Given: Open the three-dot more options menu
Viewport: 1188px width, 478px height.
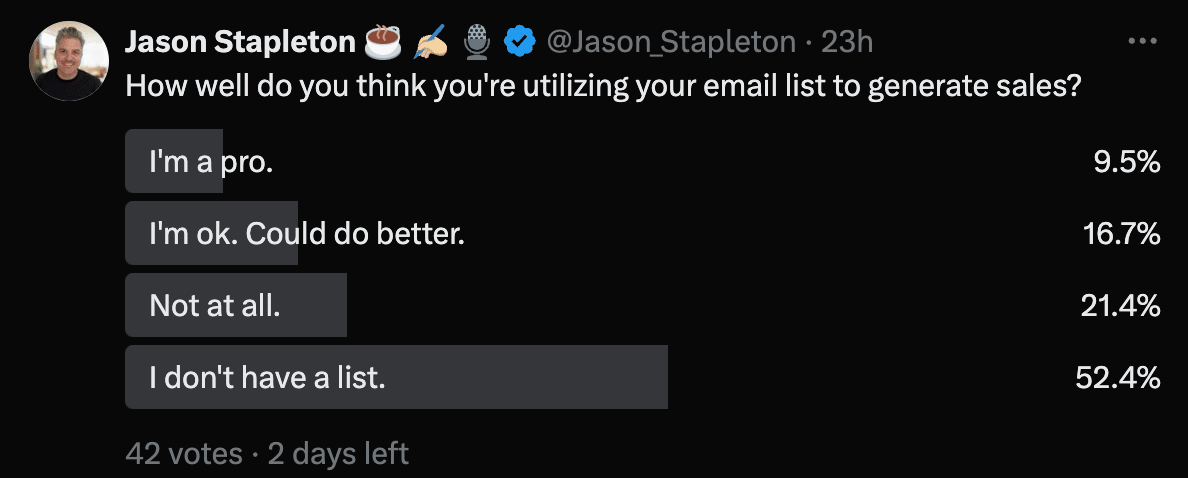Looking at the screenshot, I should point(1143,42).
